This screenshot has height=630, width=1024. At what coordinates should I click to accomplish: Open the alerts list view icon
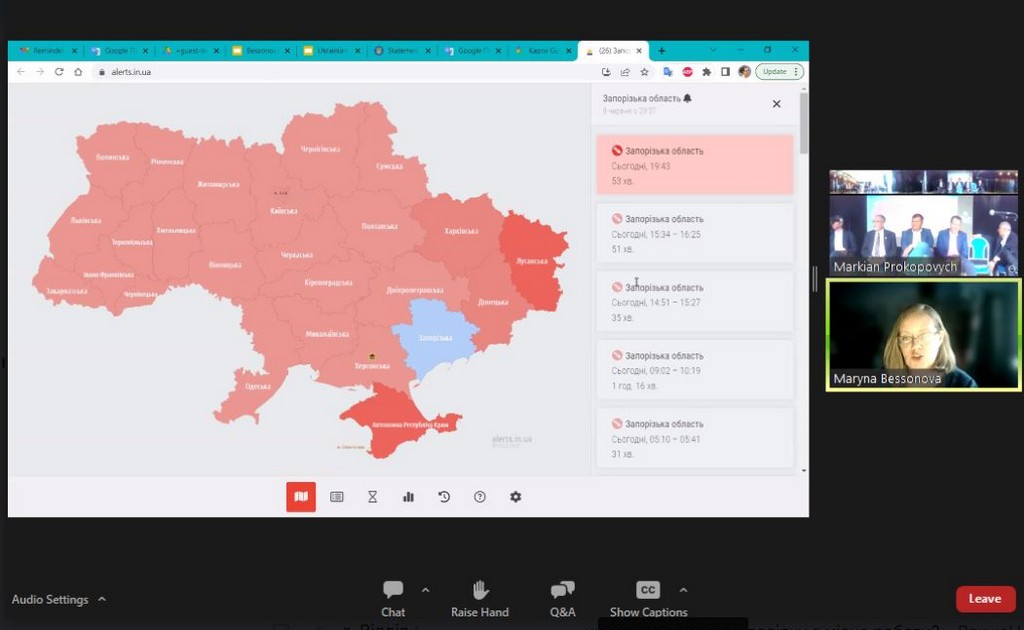pos(337,497)
